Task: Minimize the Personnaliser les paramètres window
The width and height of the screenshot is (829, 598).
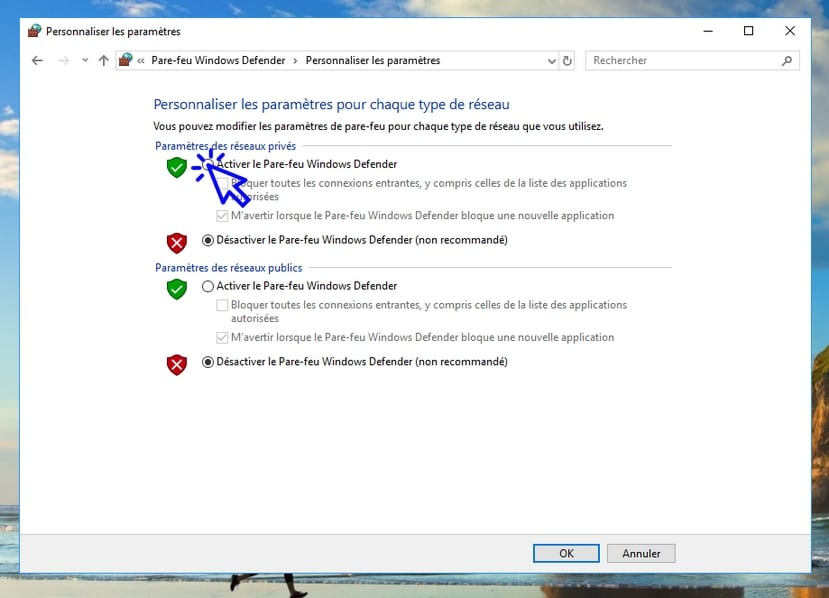Action: tap(708, 31)
